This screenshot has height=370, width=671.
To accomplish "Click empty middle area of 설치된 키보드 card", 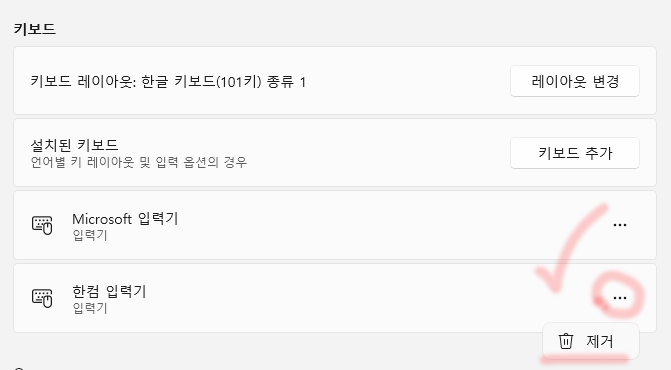I will click(x=377, y=153).
